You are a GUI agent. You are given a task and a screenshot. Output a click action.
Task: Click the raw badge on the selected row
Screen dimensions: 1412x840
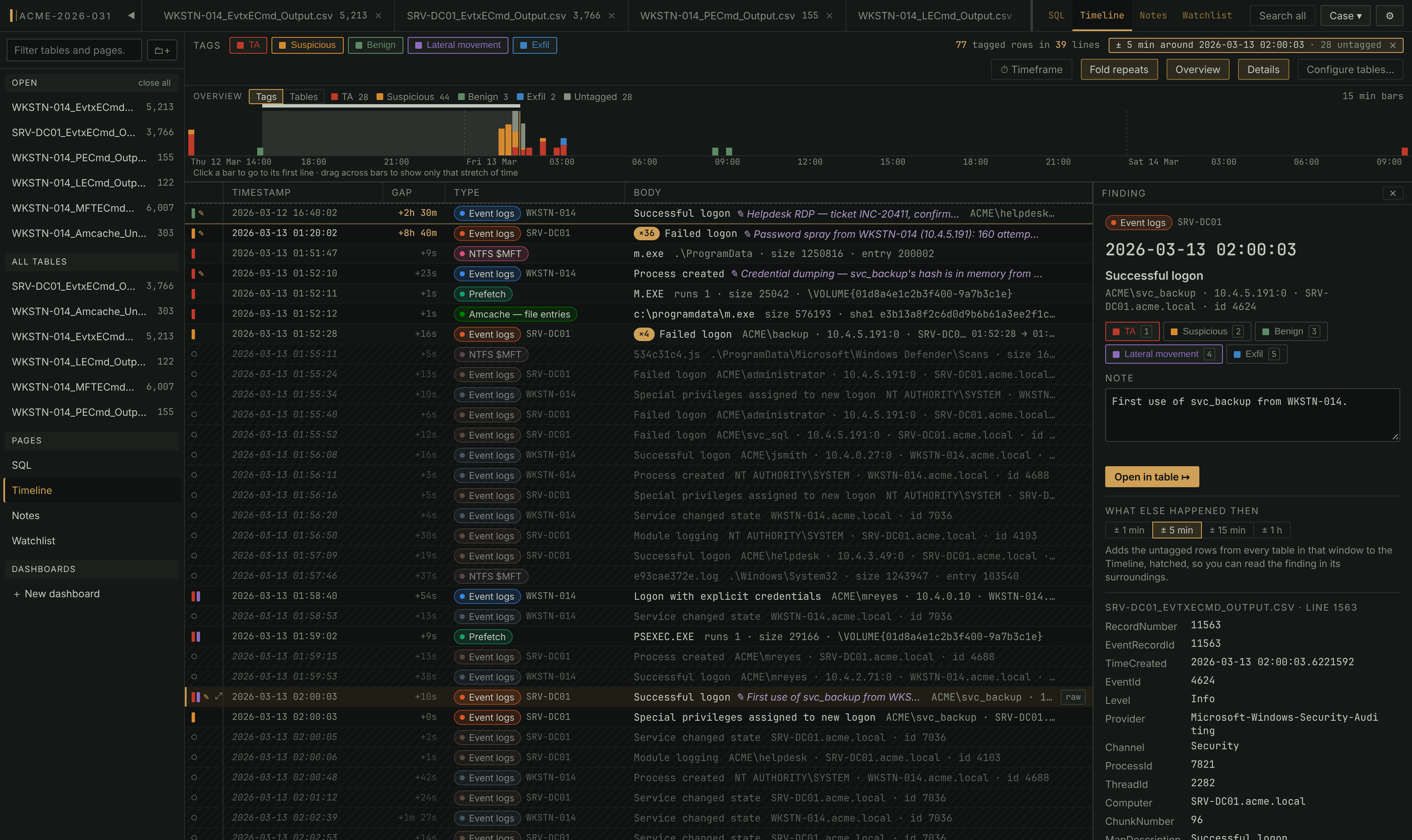(x=1073, y=697)
